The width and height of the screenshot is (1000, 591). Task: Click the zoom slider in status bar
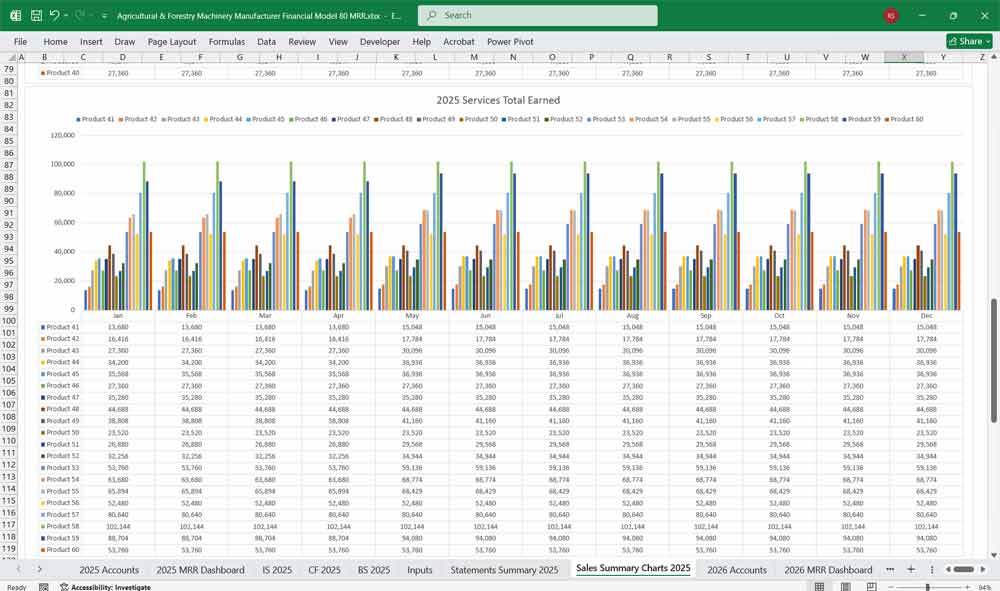927,587
